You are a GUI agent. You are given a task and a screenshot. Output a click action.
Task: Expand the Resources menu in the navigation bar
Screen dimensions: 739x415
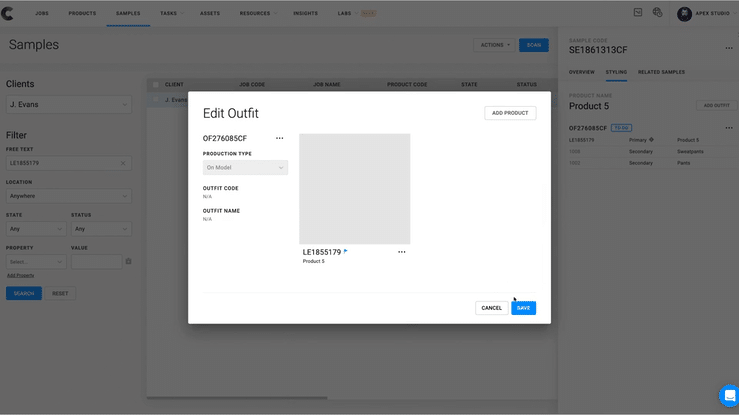click(x=258, y=13)
